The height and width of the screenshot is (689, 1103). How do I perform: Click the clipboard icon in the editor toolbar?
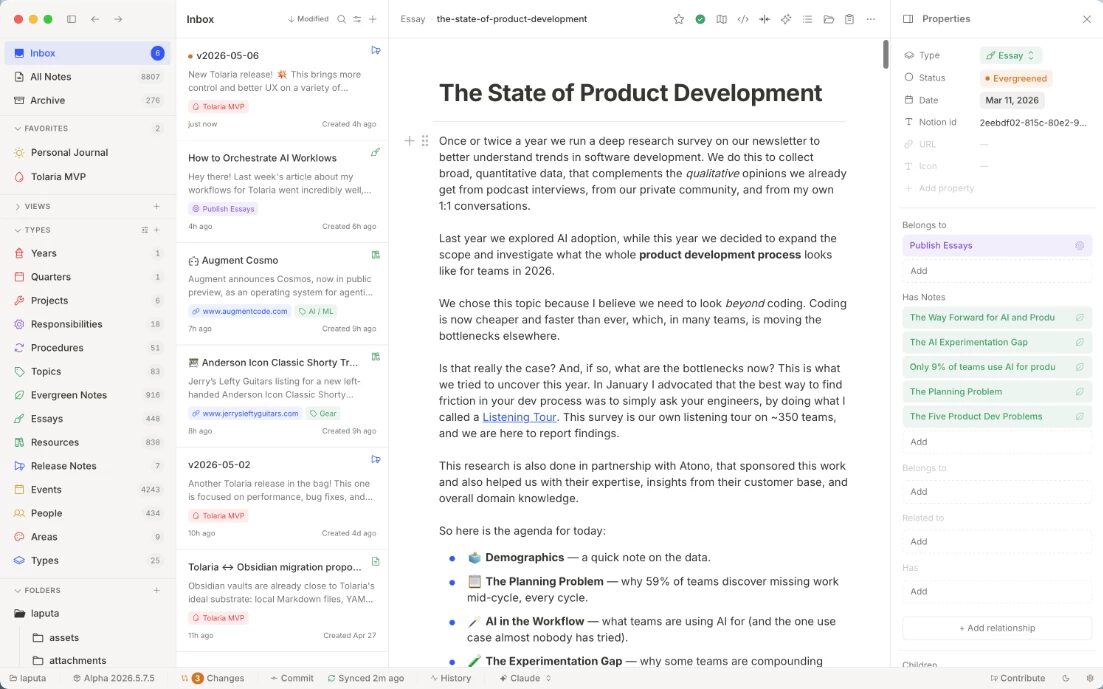coord(849,19)
